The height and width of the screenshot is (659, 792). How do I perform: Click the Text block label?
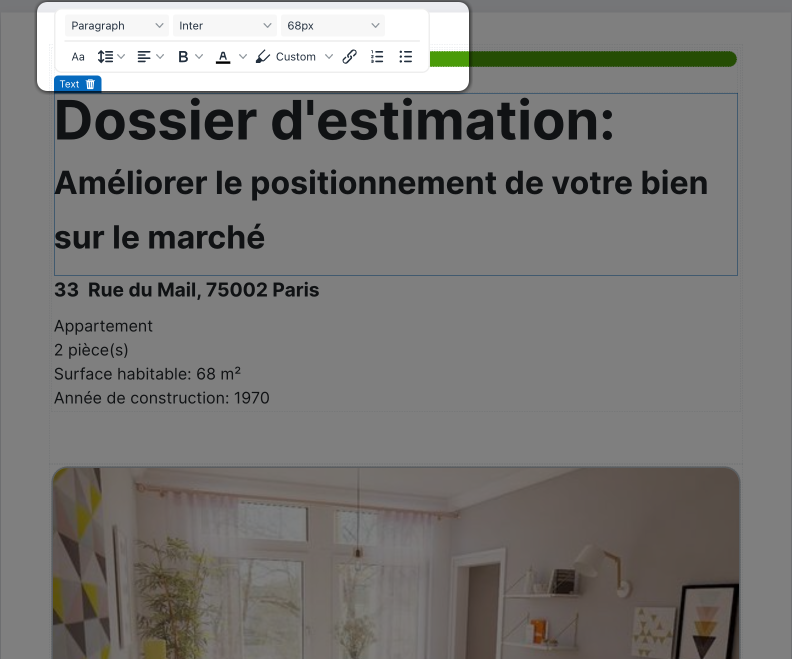tap(69, 84)
